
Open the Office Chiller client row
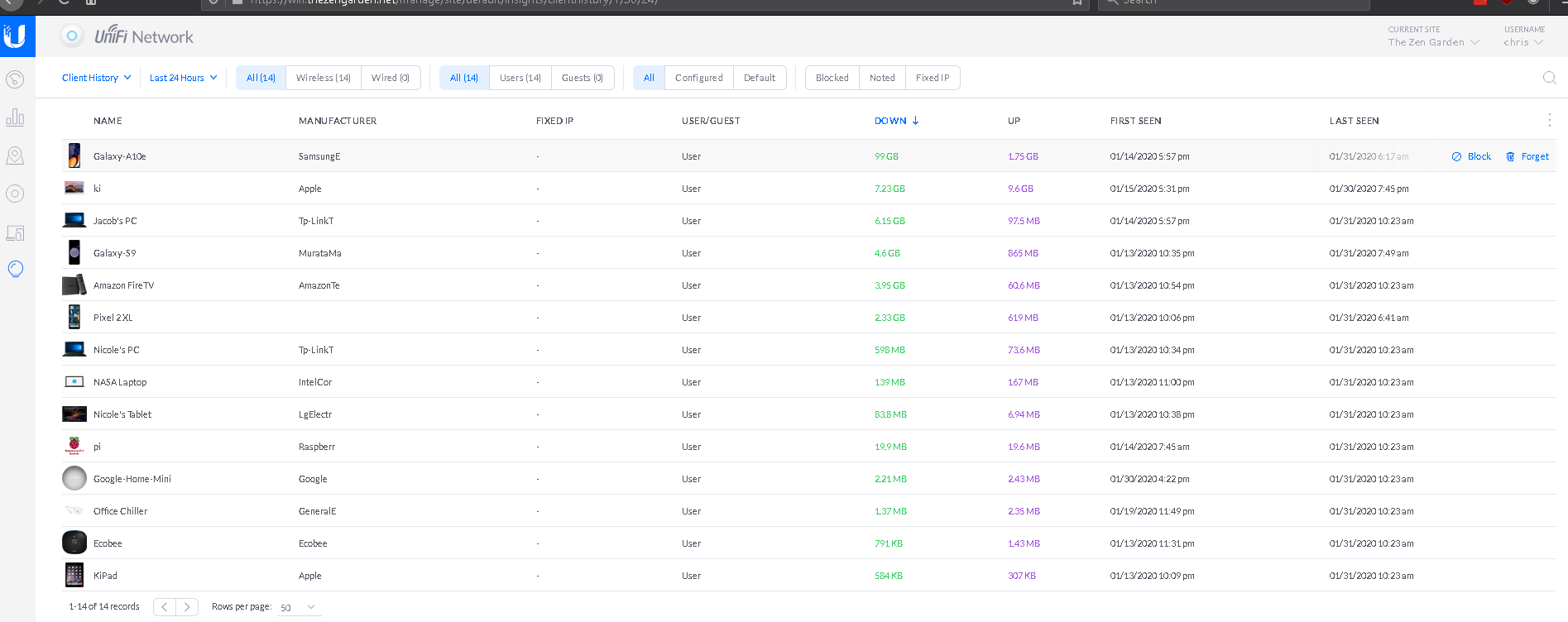(808, 511)
